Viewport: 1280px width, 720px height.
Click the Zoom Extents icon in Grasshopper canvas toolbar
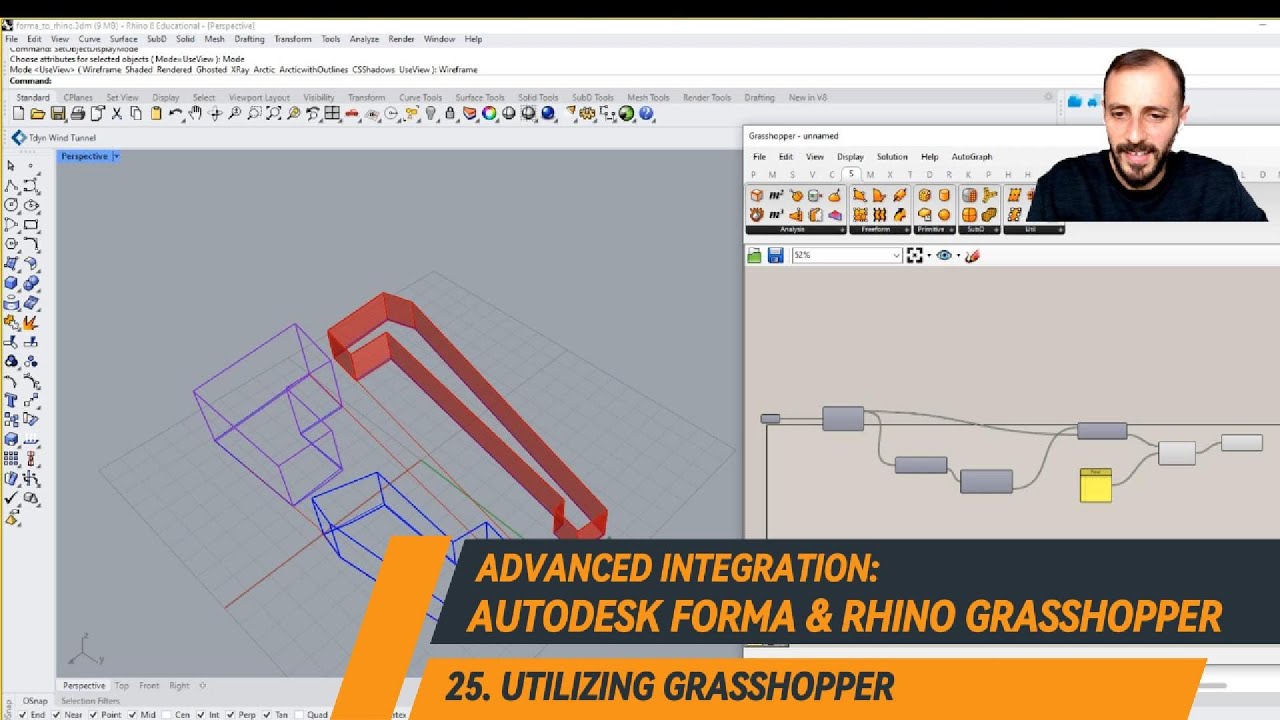pyautogui.click(x=914, y=256)
